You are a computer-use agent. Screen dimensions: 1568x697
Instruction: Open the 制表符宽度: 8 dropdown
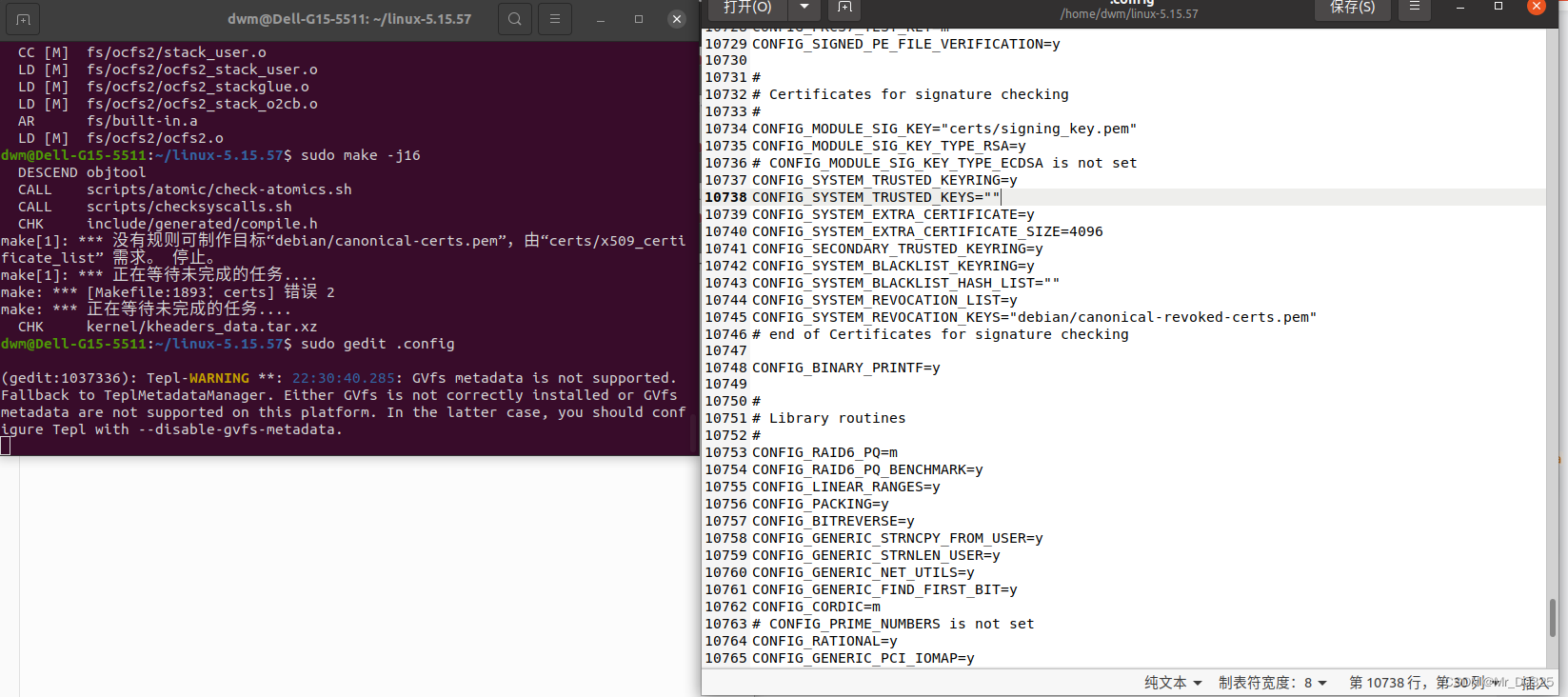point(1273,683)
